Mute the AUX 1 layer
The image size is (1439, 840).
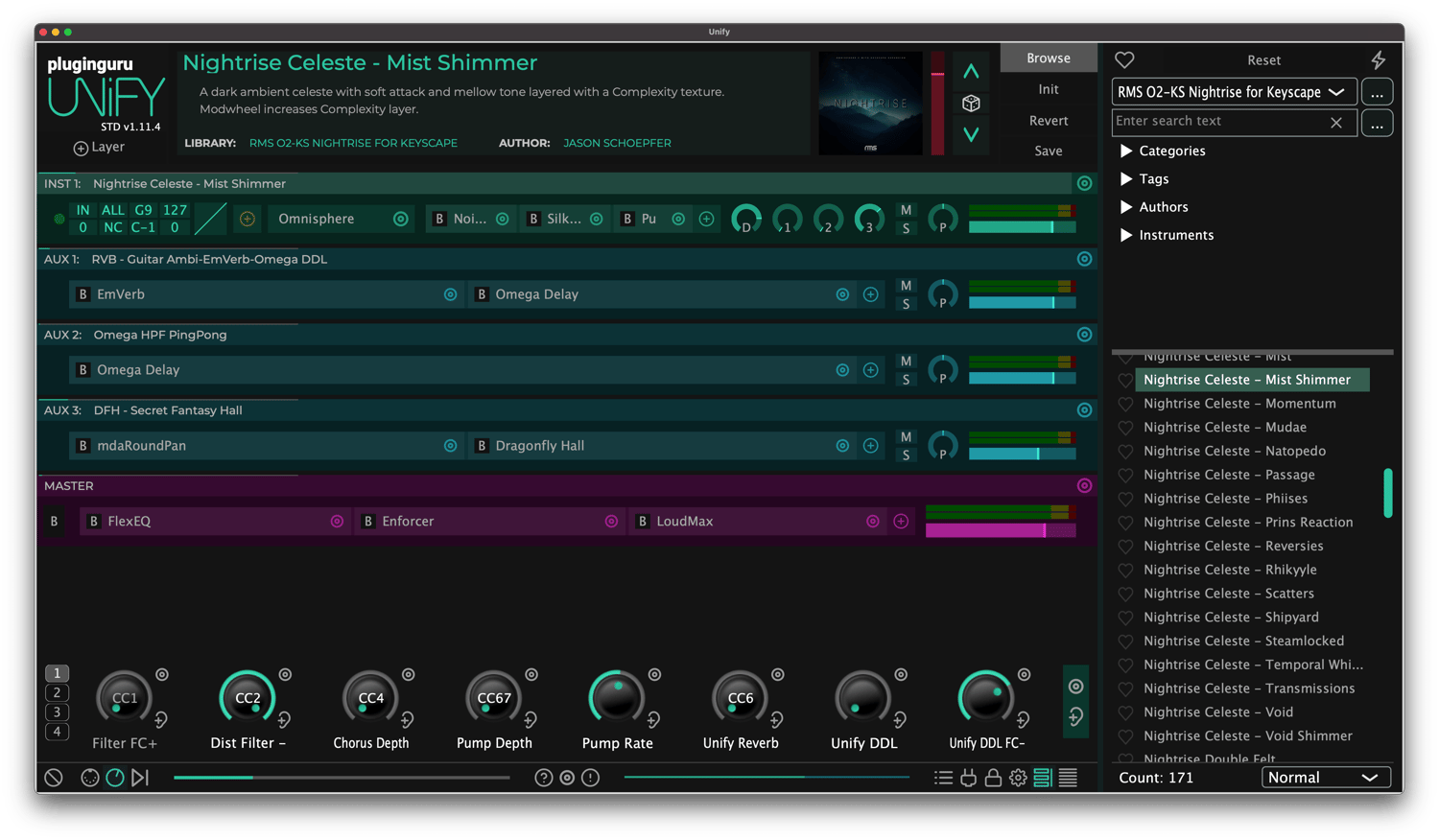pyautogui.click(x=906, y=286)
